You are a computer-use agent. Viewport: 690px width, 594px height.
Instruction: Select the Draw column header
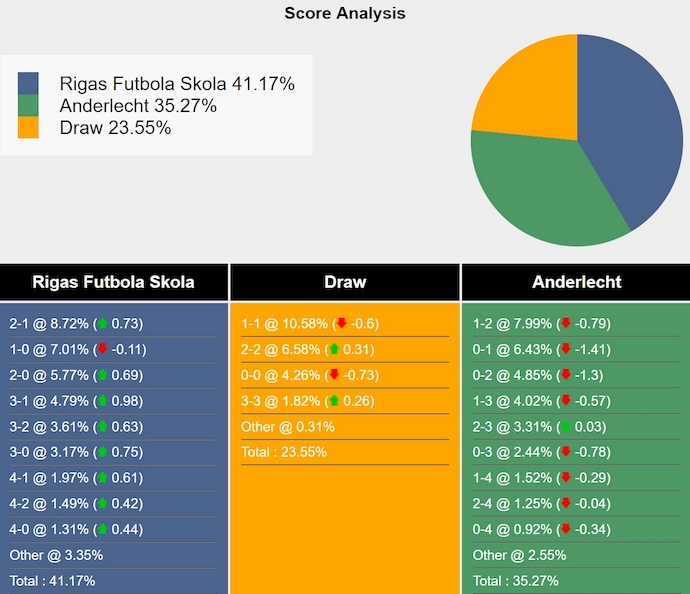coord(345,282)
